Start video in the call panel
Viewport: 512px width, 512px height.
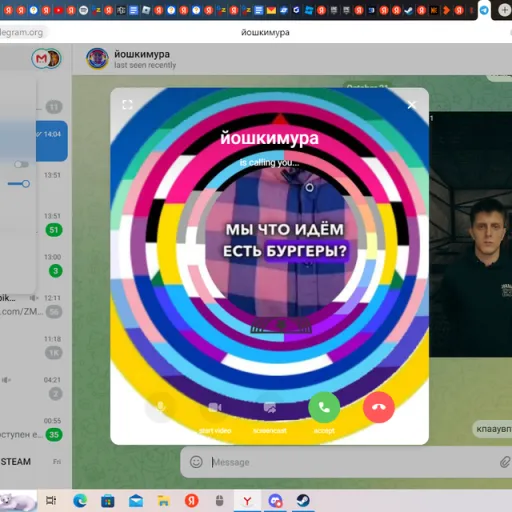[215, 407]
